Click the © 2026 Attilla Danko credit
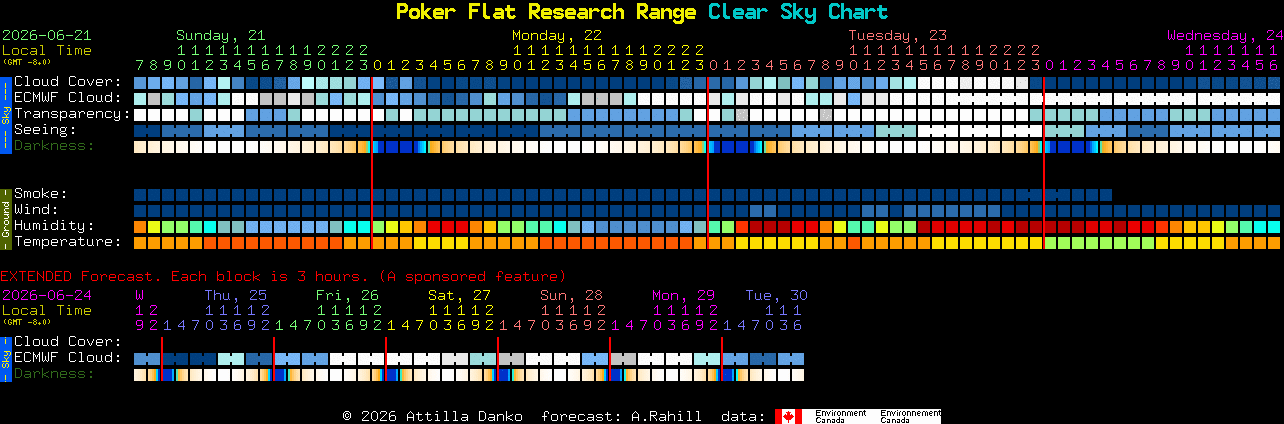Viewport: 1284px width, 424px height. tap(434, 416)
